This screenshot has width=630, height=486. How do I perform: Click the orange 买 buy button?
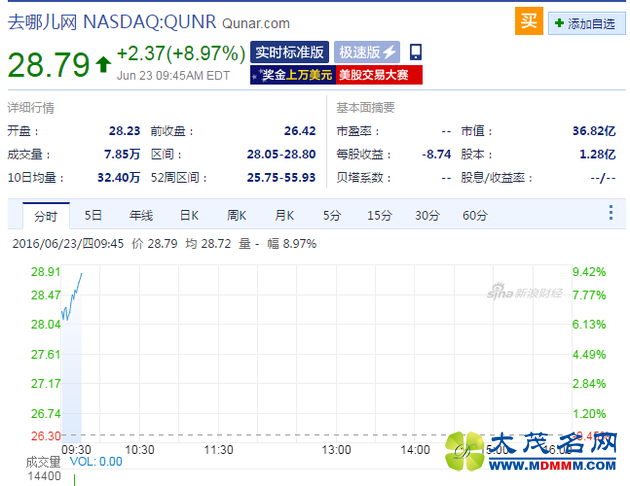point(529,21)
